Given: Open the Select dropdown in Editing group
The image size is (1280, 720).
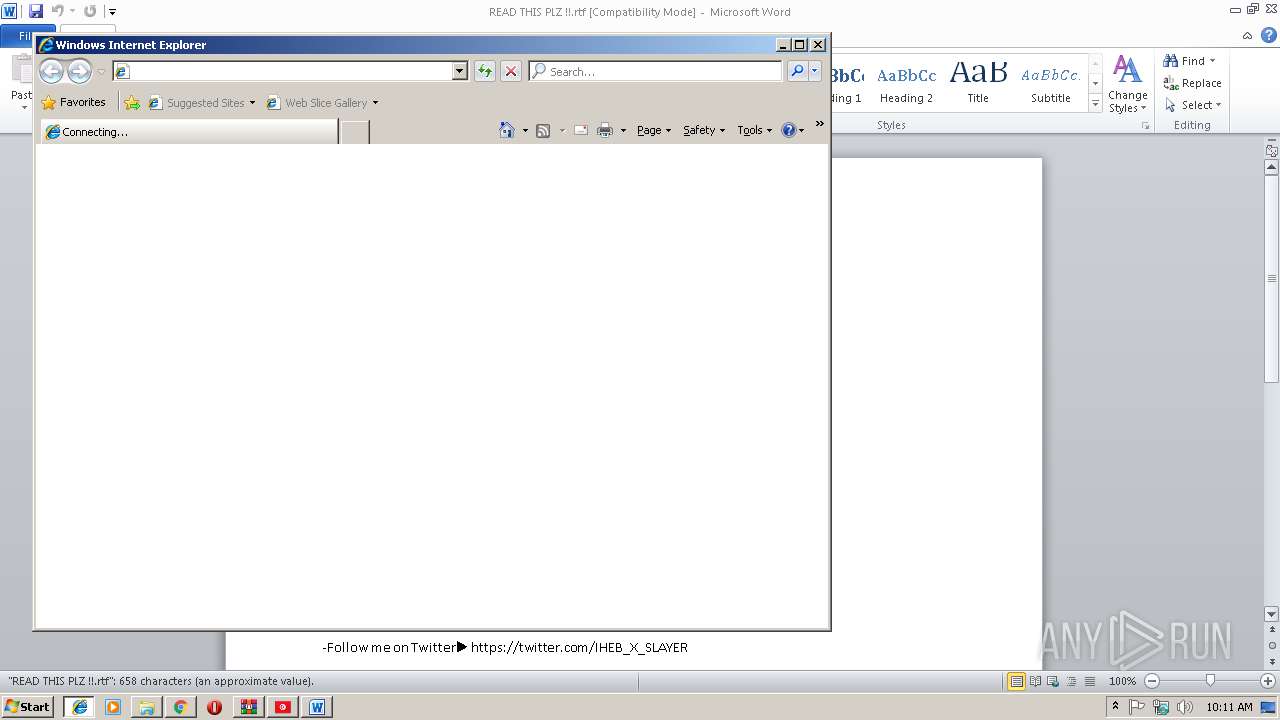Looking at the screenshot, I should click(x=1193, y=105).
